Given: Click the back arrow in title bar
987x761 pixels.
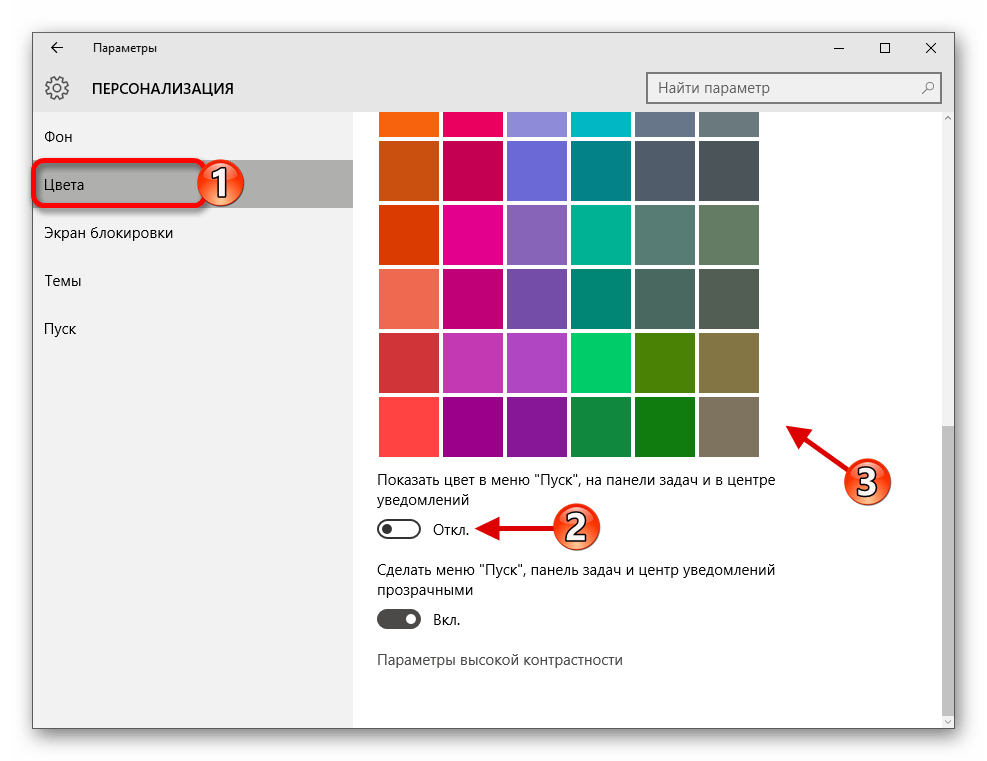Looking at the screenshot, I should point(57,48).
